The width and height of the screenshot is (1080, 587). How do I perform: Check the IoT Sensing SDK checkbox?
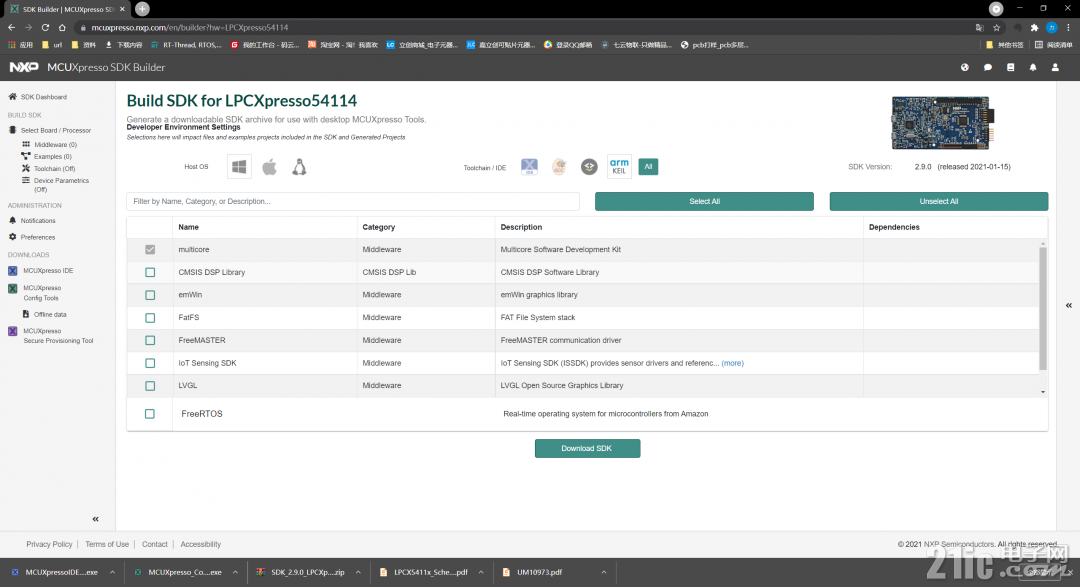(150, 363)
